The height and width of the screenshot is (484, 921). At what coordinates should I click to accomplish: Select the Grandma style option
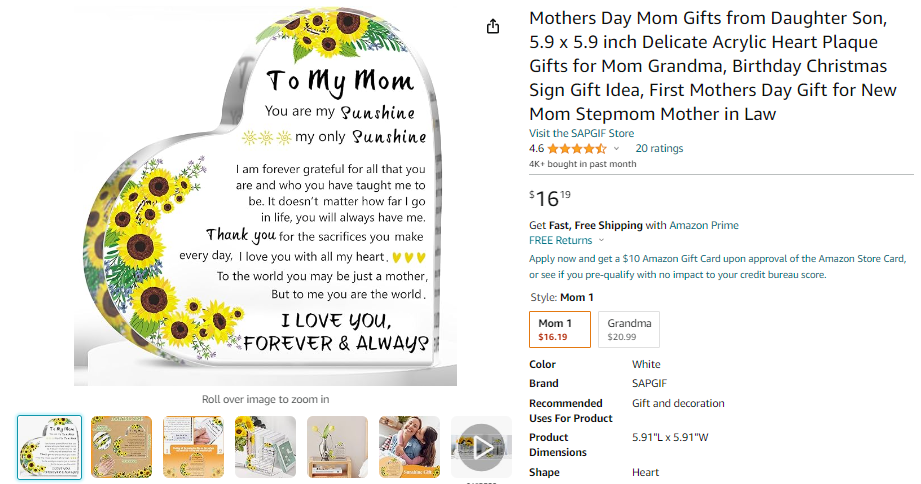click(628, 330)
